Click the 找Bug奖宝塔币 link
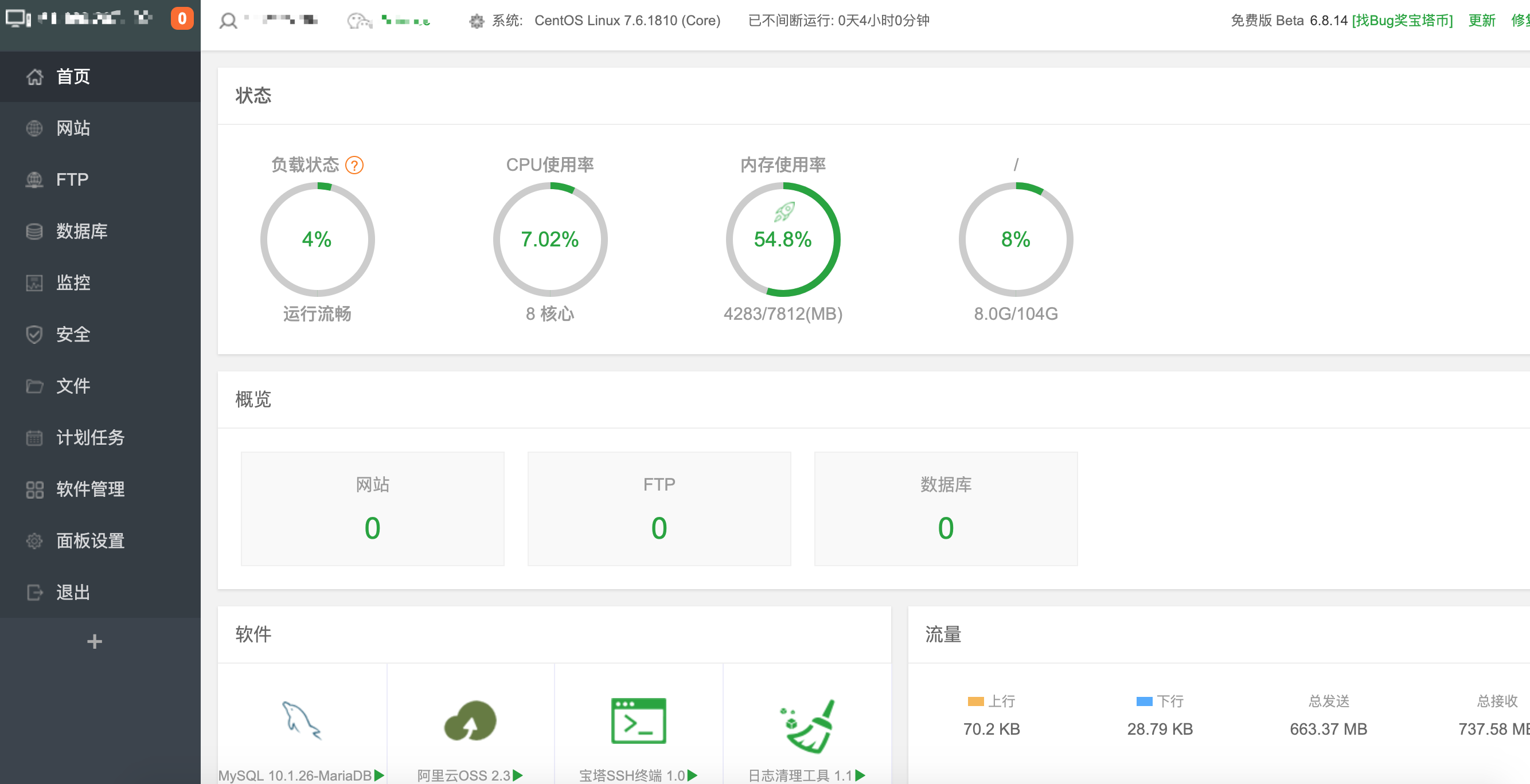 coord(1402,21)
